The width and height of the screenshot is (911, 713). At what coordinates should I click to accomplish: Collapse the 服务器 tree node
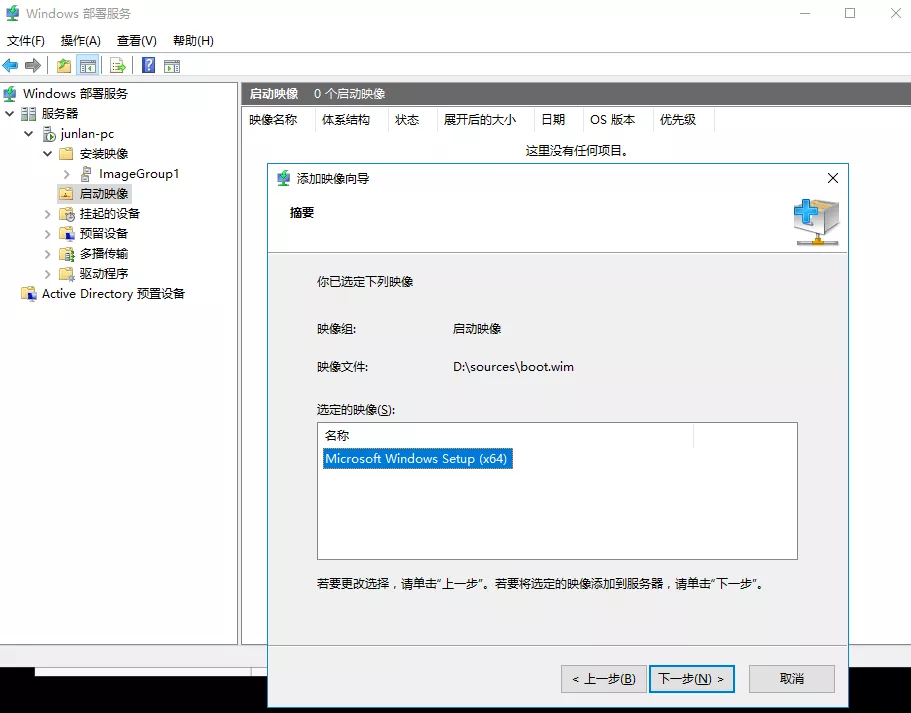coord(10,114)
